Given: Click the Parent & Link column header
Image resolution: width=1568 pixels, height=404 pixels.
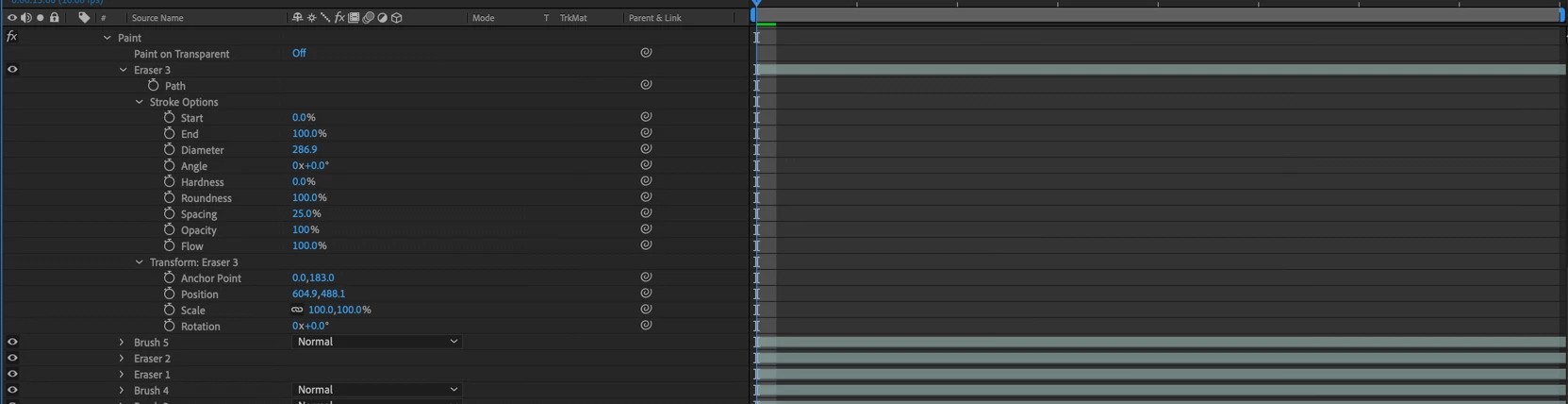Looking at the screenshot, I should [654, 18].
